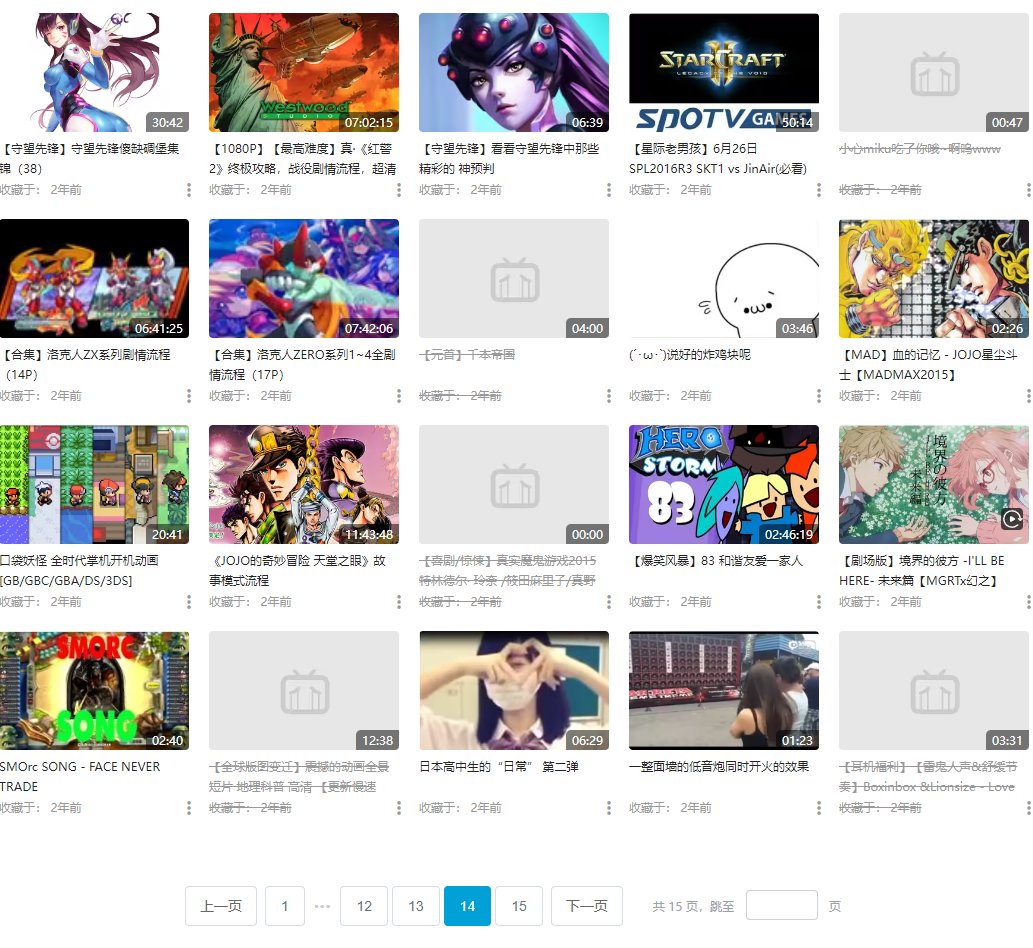Open title link 一整面墙的低音炮同时开火的效果
The width and height of the screenshot is (1033, 948).
pyautogui.click(x=719, y=767)
